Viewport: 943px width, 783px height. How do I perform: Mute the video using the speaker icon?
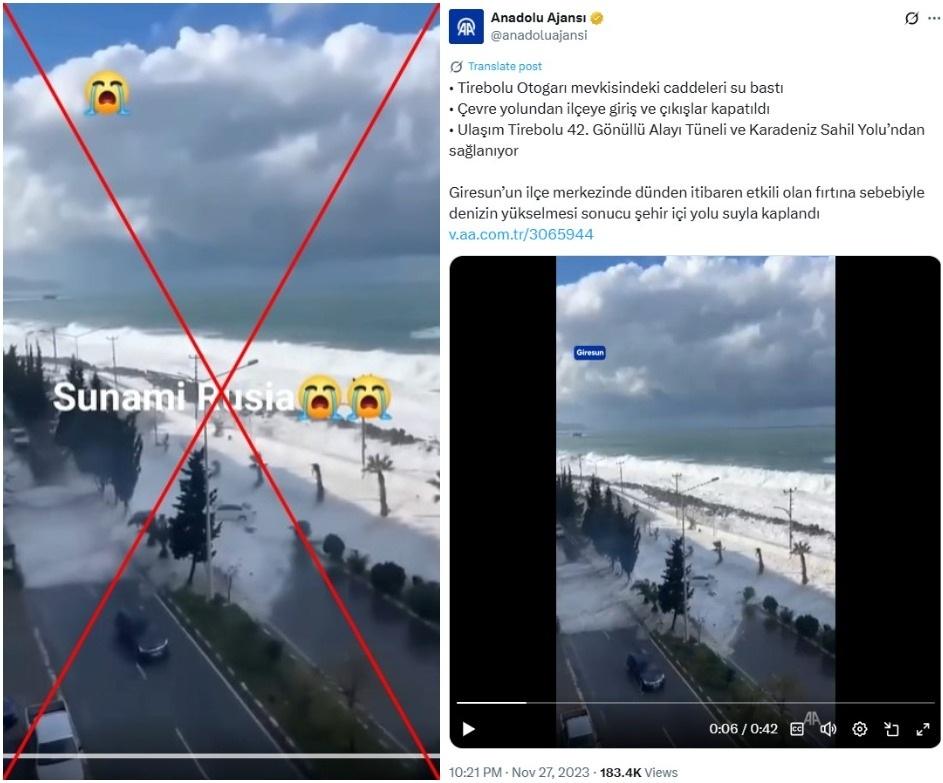[828, 729]
